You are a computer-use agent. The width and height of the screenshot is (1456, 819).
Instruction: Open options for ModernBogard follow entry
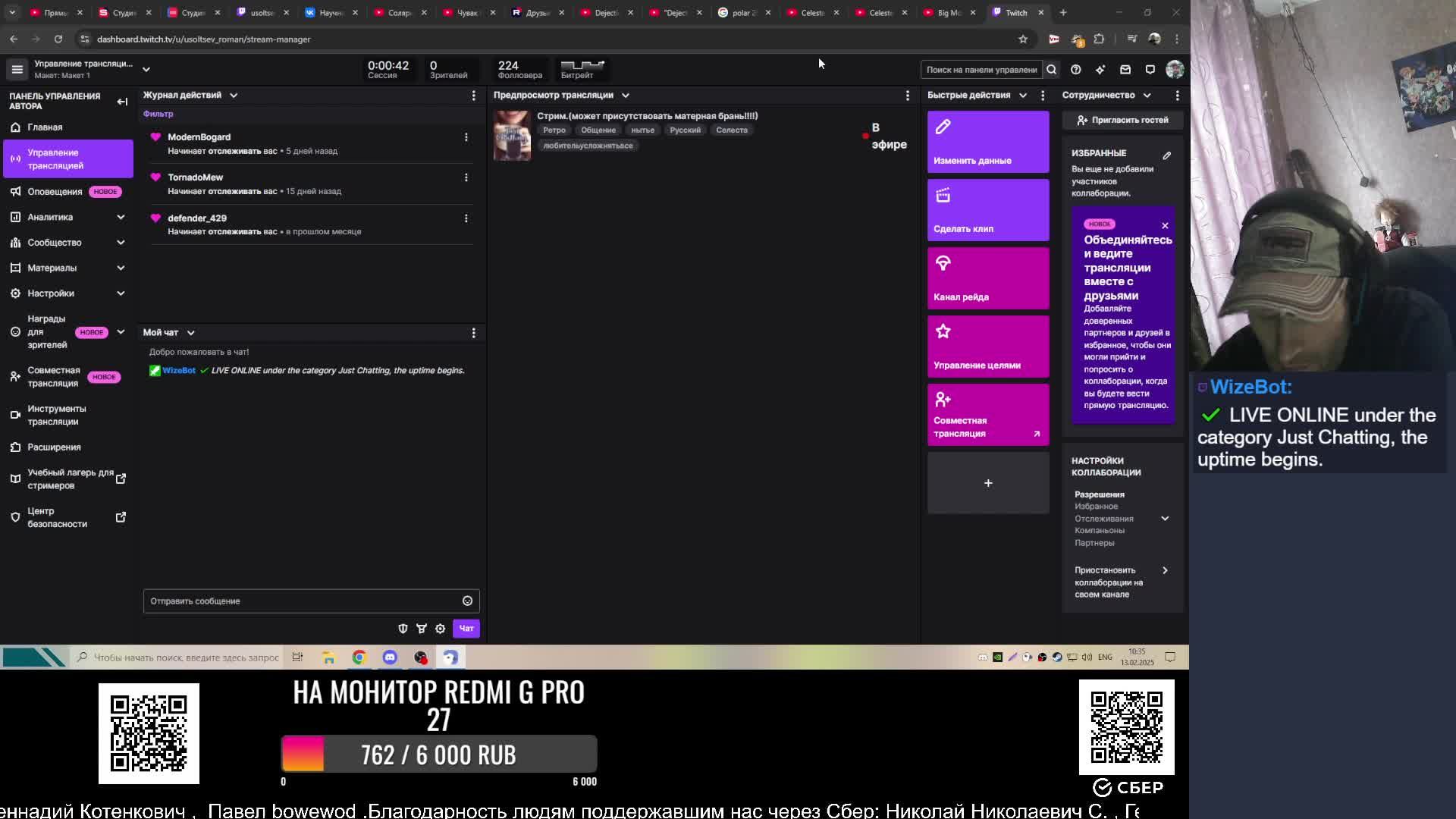(466, 137)
